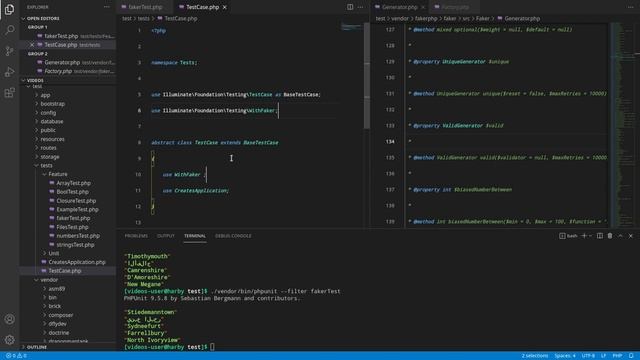Screen dimensions: 640x360
Task: Split the left editor group
Action: [x=350, y=7]
